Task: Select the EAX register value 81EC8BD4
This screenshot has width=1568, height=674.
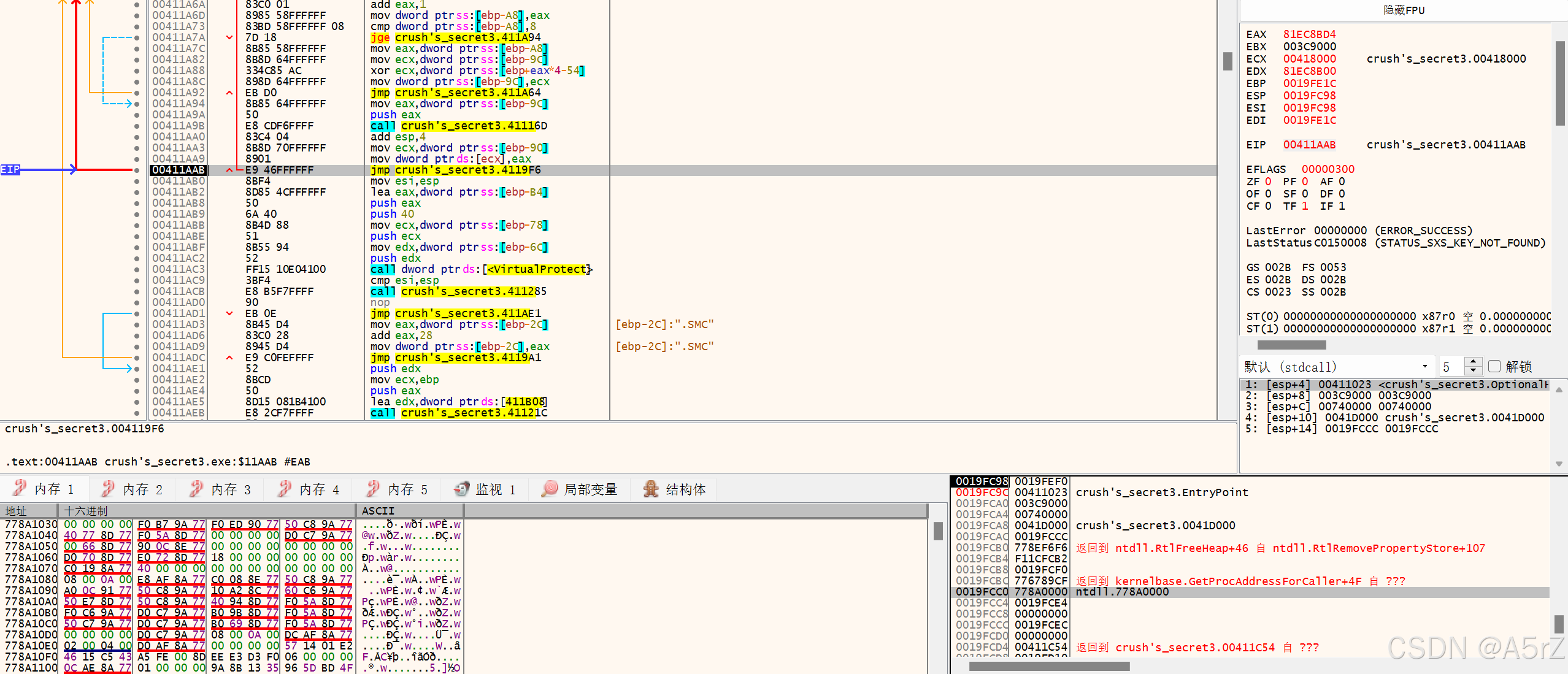Action: click(x=1309, y=34)
